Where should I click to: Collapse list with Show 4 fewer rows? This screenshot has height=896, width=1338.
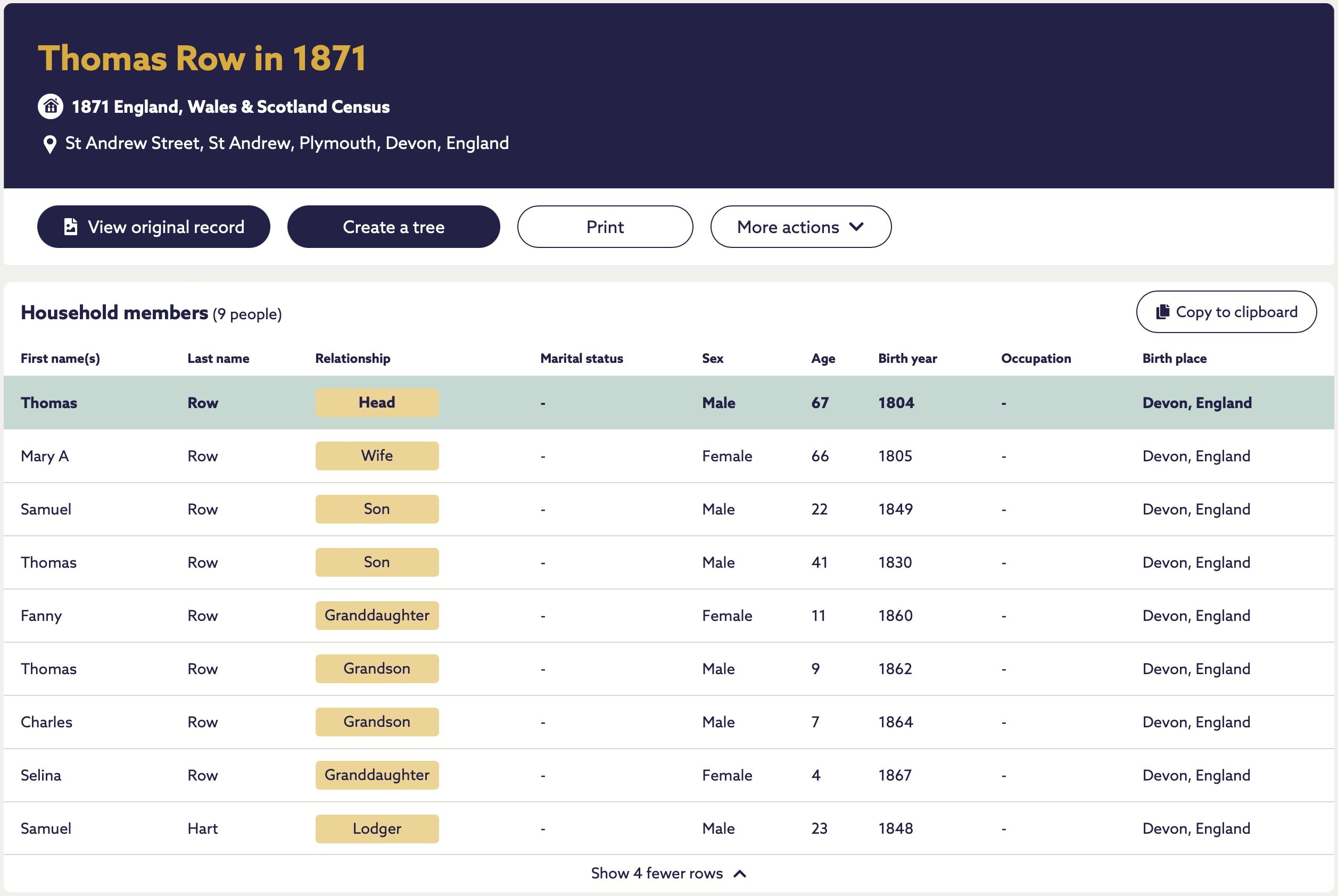tap(668, 874)
